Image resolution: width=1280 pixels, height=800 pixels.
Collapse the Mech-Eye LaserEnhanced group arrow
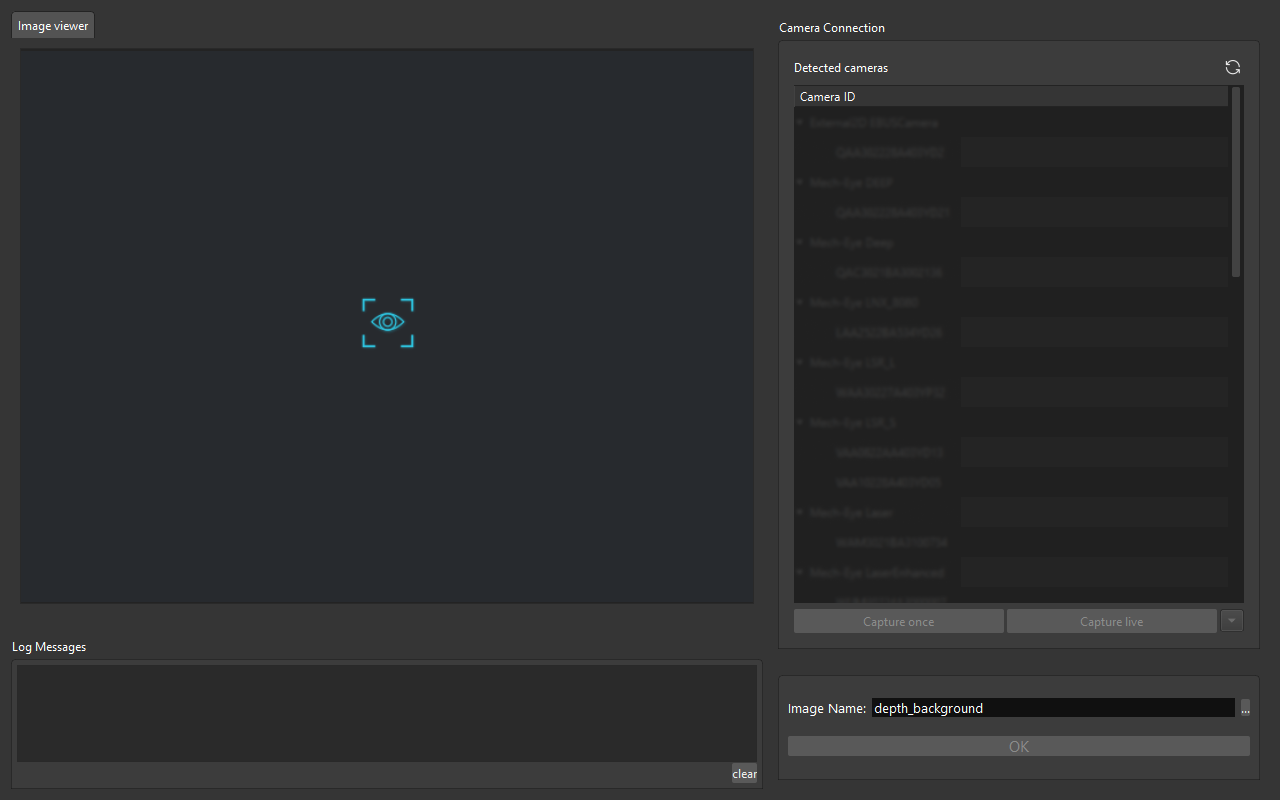tap(800, 572)
